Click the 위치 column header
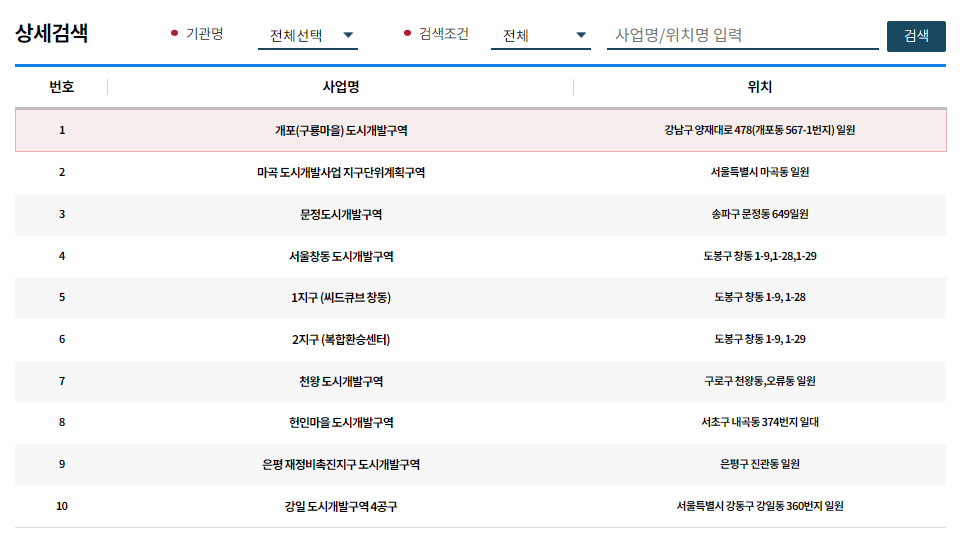Image resolution: width=970 pixels, height=540 pixels. tap(759, 87)
